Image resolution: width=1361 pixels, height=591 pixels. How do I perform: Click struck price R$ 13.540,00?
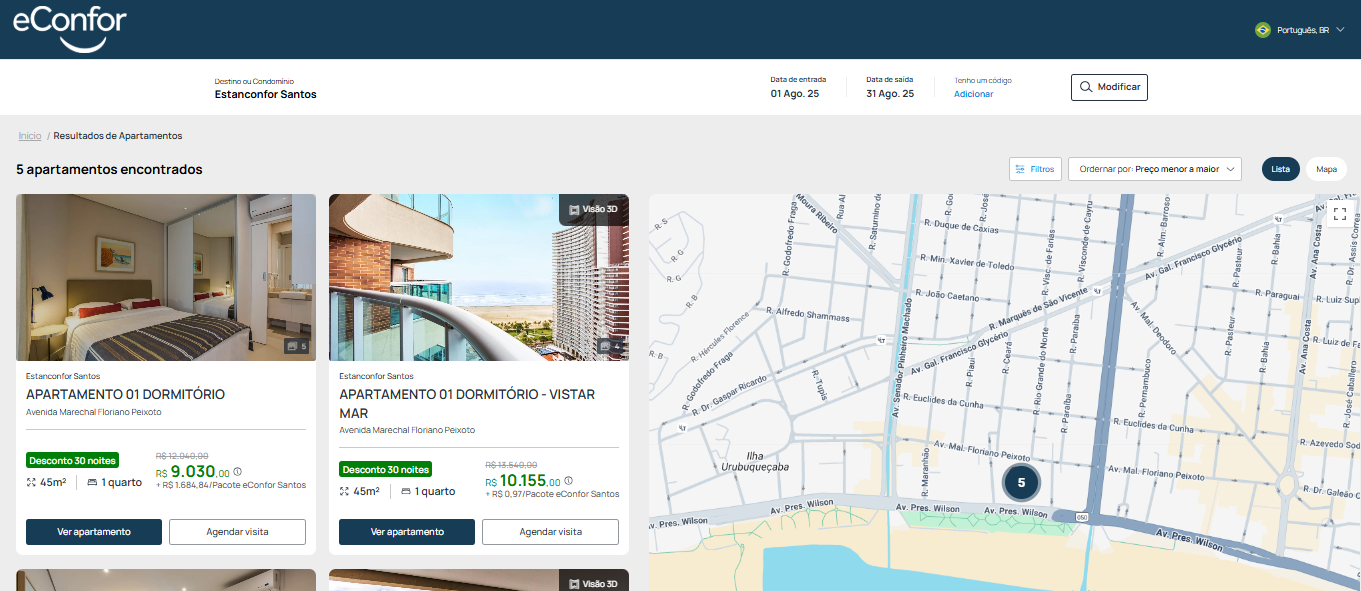511,464
